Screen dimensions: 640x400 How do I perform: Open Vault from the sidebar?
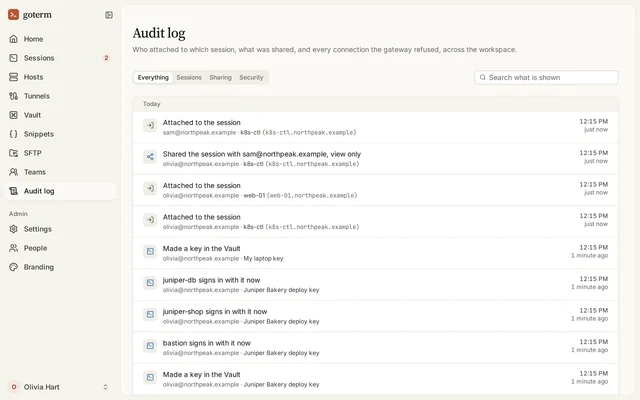(32, 115)
